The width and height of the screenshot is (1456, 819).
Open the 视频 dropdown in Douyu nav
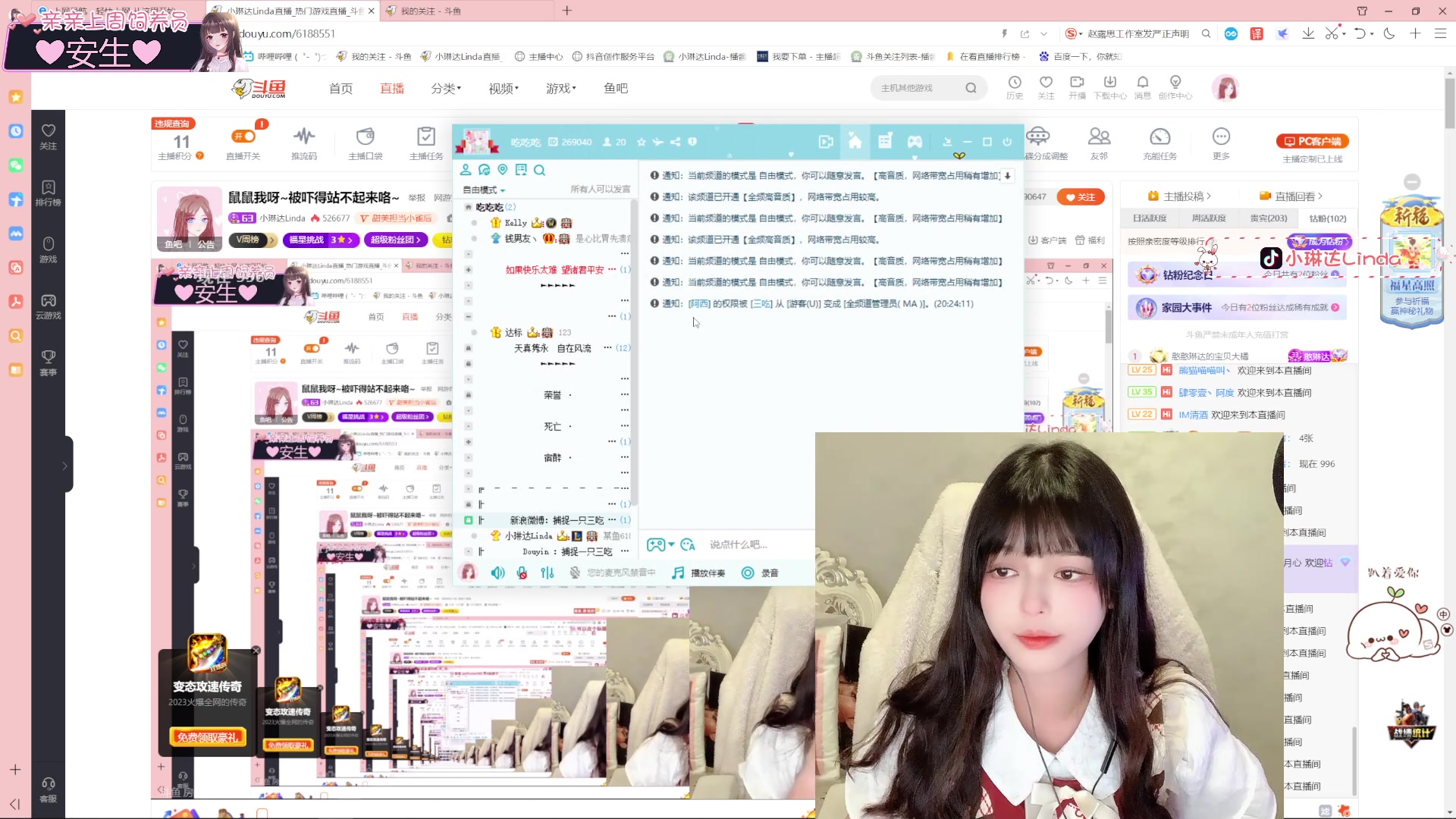[x=504, y=89]
